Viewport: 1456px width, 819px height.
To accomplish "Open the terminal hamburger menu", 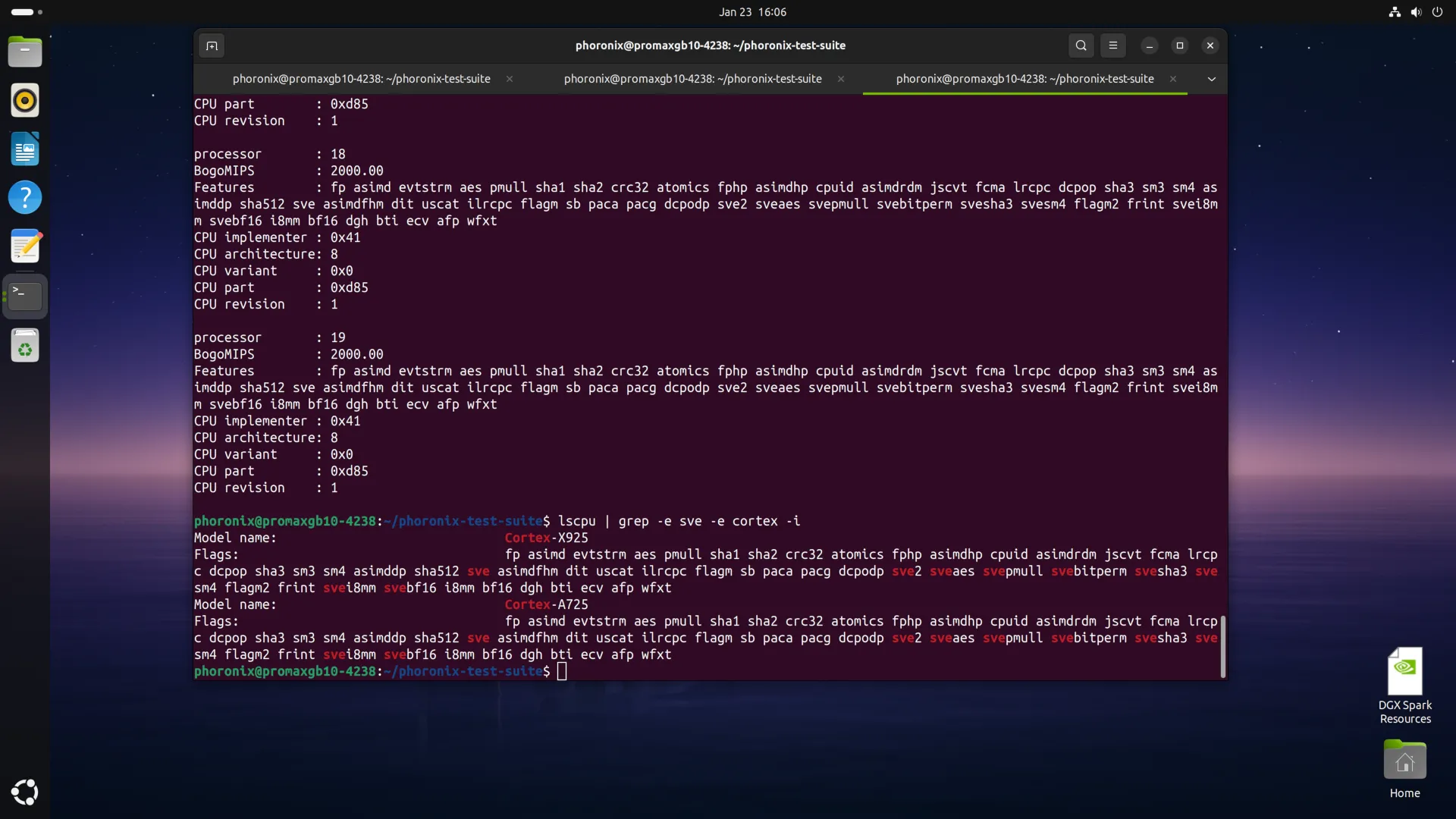I will [1113, 45].
